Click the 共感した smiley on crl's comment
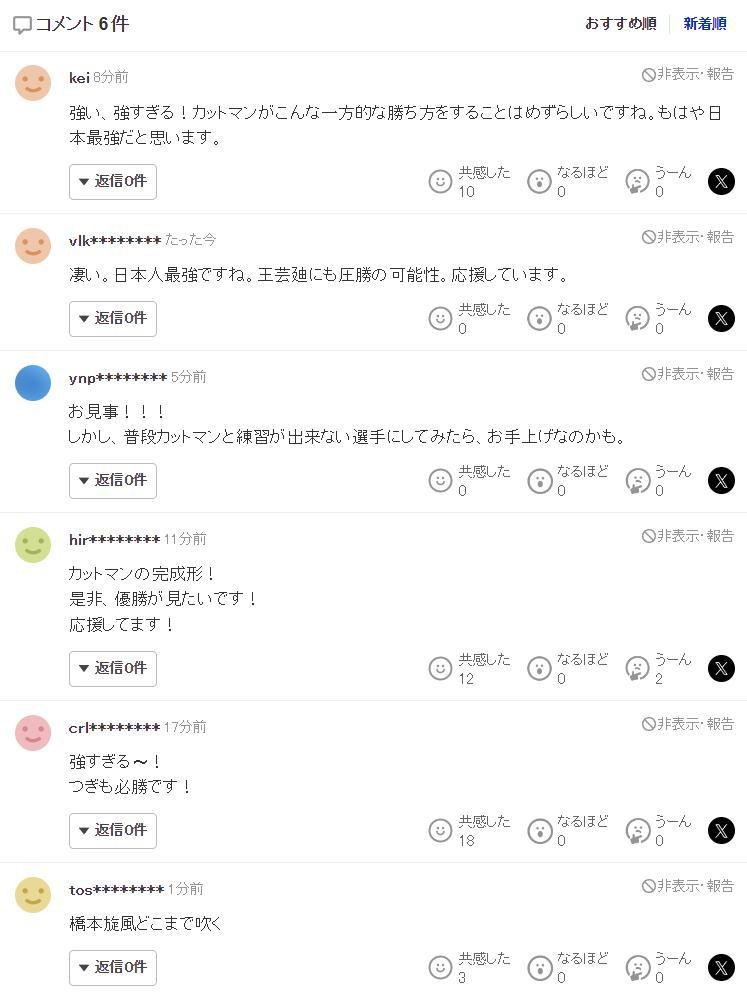This screenshot has width=747, height=999. [x=440, y=830]
